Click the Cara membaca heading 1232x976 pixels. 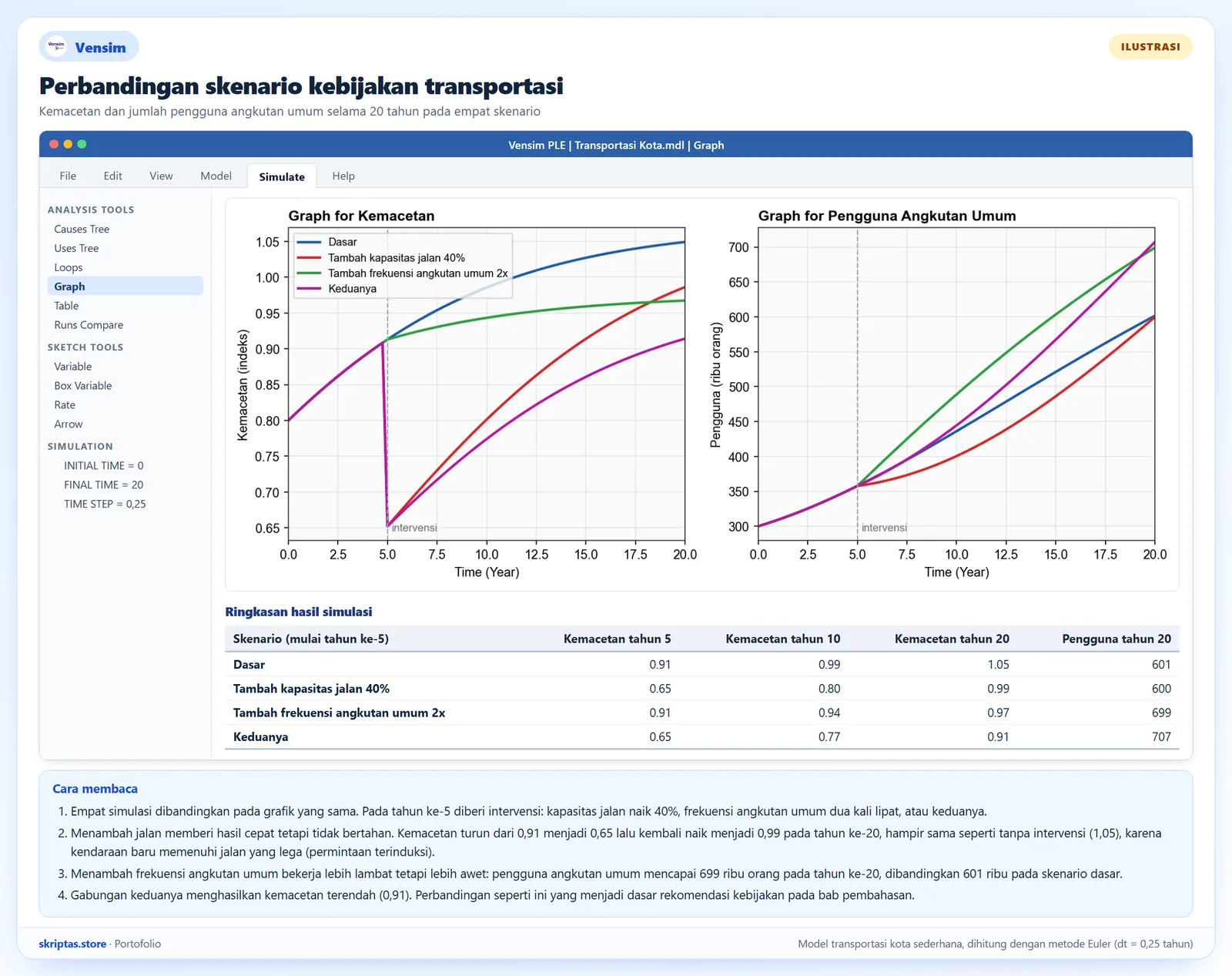pos(95,789)
